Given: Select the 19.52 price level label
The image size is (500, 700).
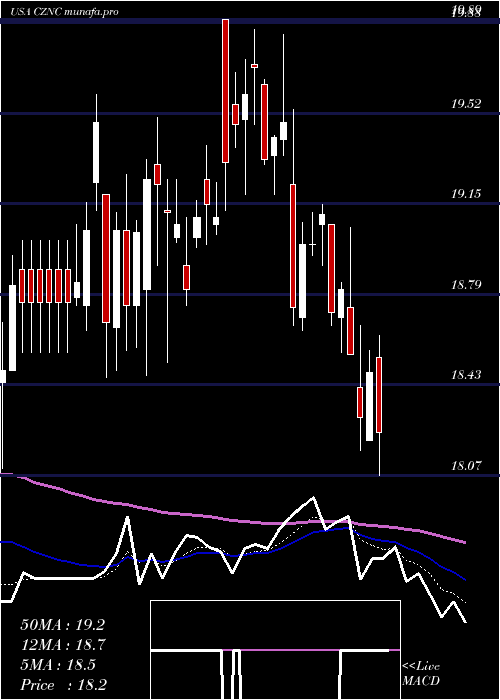Looking at the screenshot, I should tap(466, 104).
